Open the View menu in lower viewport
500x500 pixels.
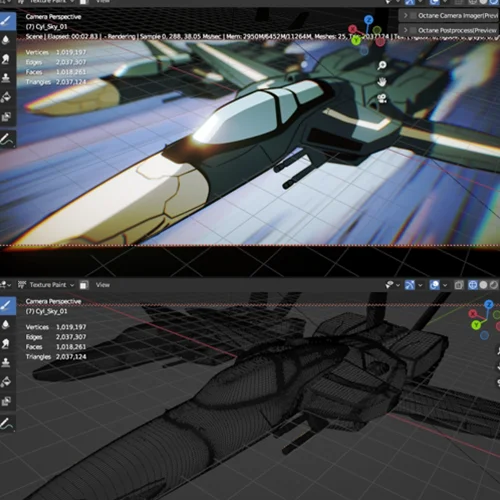click(103, 285)
